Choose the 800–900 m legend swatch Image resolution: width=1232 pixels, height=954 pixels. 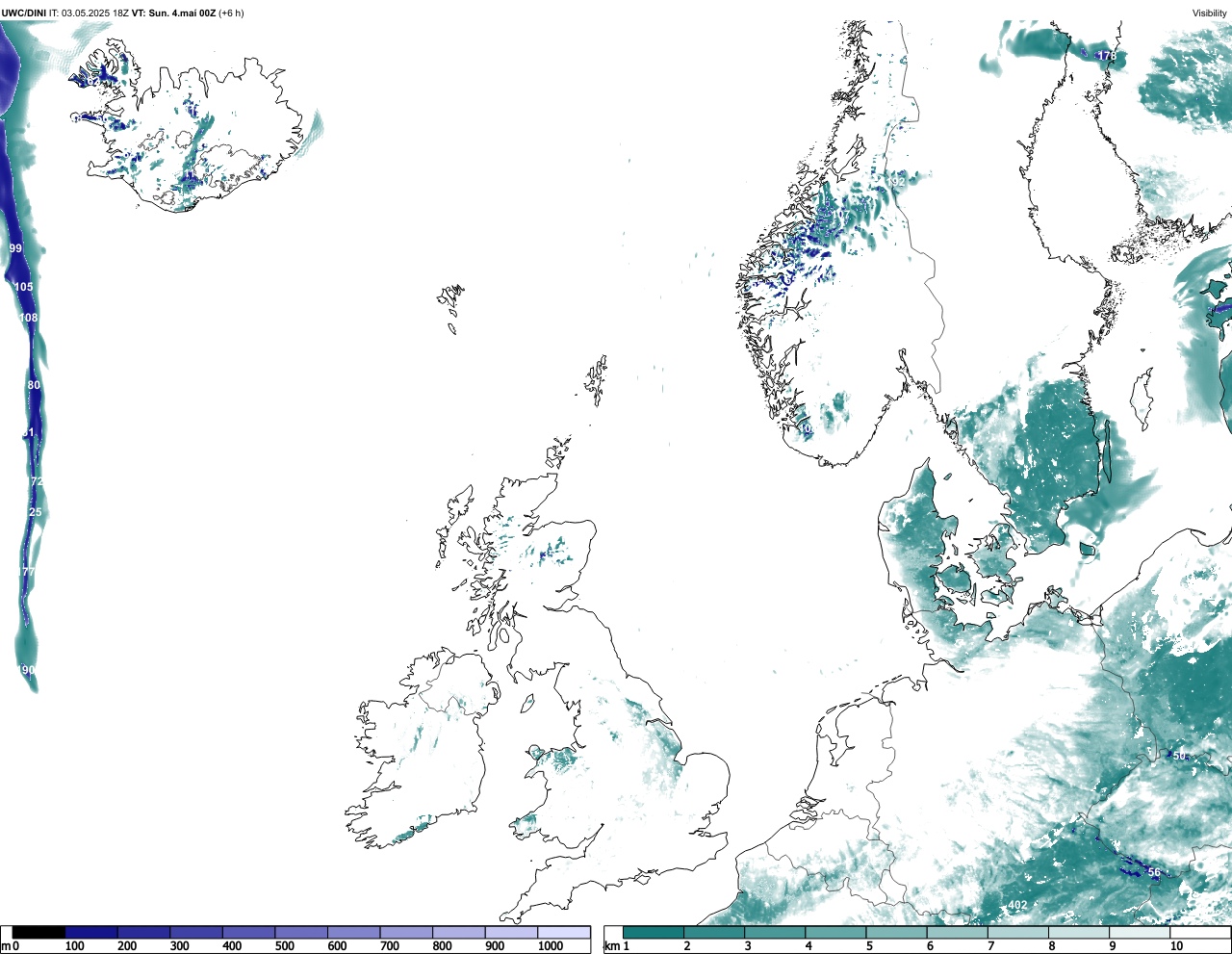[x=459, y=932]
